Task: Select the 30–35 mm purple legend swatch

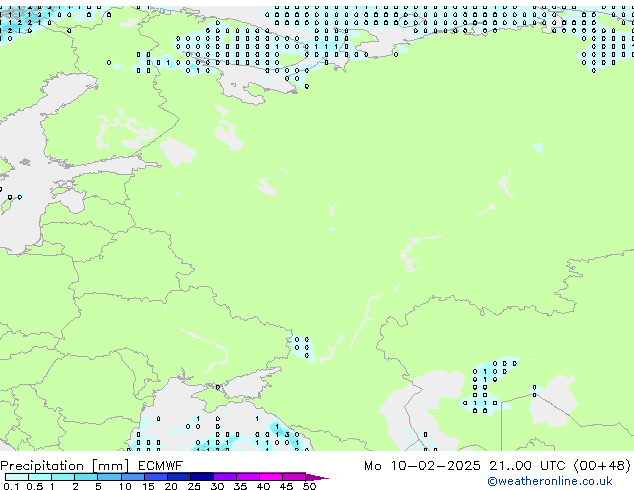Action: click(x=224, y=477)
